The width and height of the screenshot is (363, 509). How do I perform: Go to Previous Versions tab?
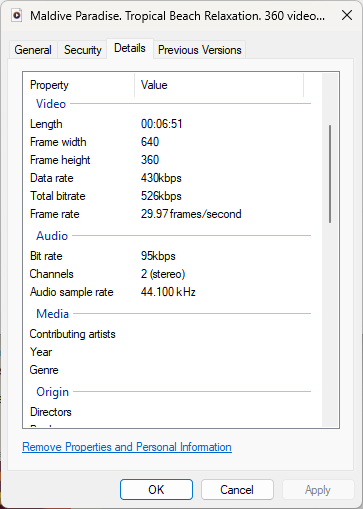pyautogui.click(x=199, y=50)
